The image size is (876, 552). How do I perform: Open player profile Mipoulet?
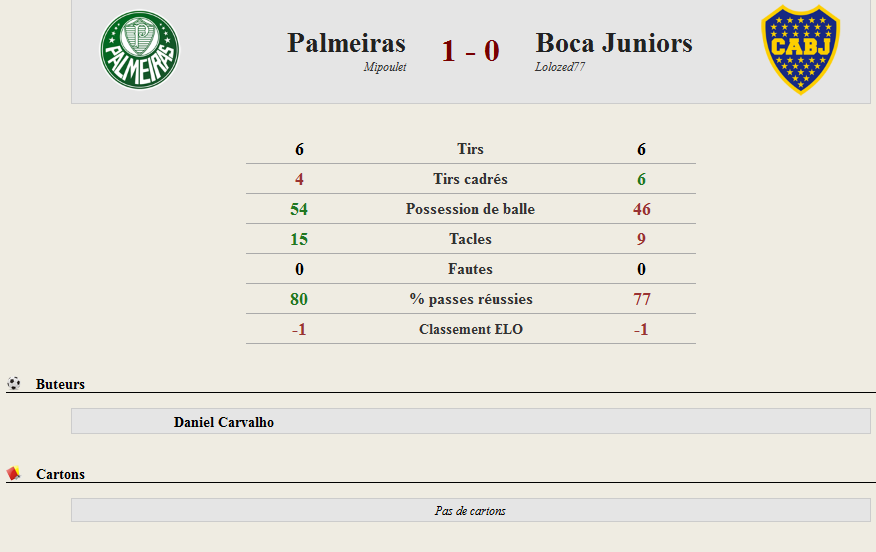coord(385,67)
